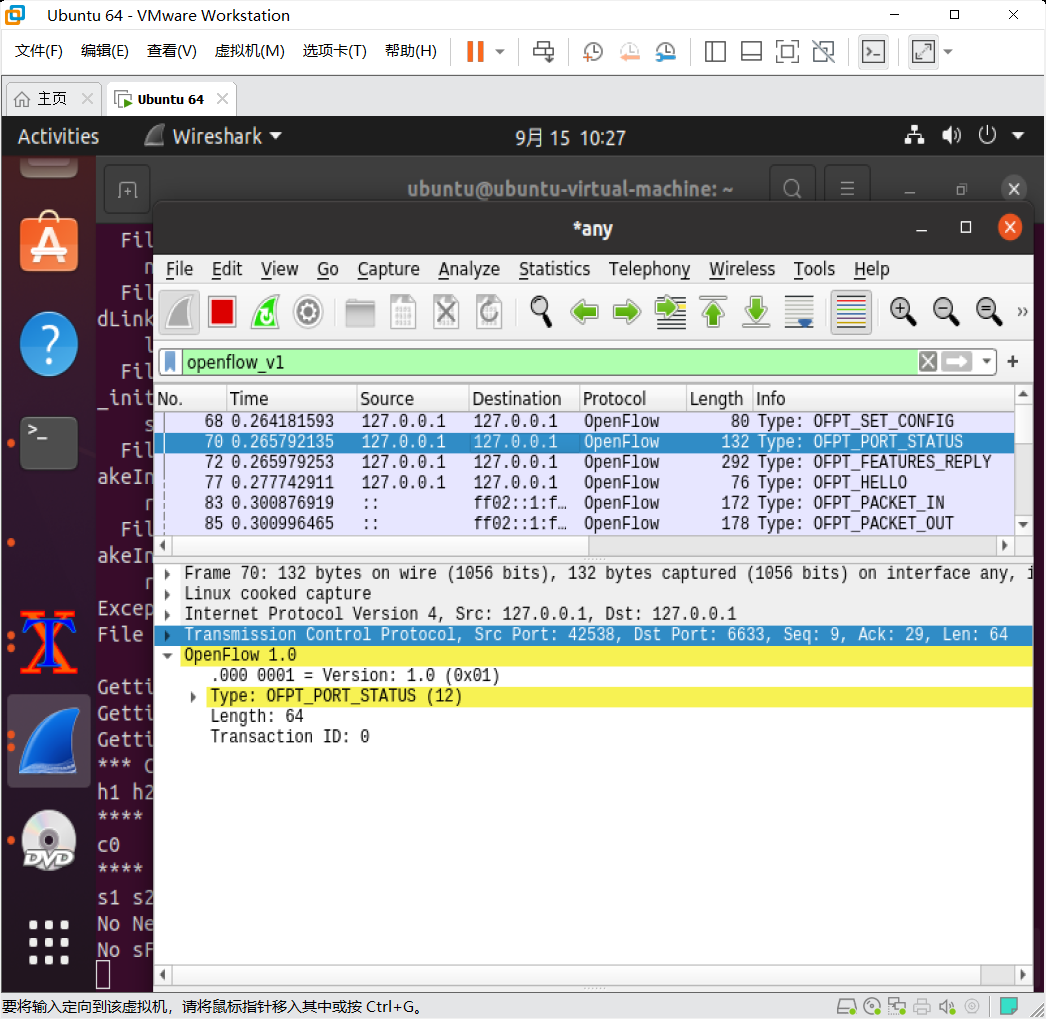This screenshot has width=1046, height=1019.
Task: Open the filter bookmark icon
Action: 170,362
